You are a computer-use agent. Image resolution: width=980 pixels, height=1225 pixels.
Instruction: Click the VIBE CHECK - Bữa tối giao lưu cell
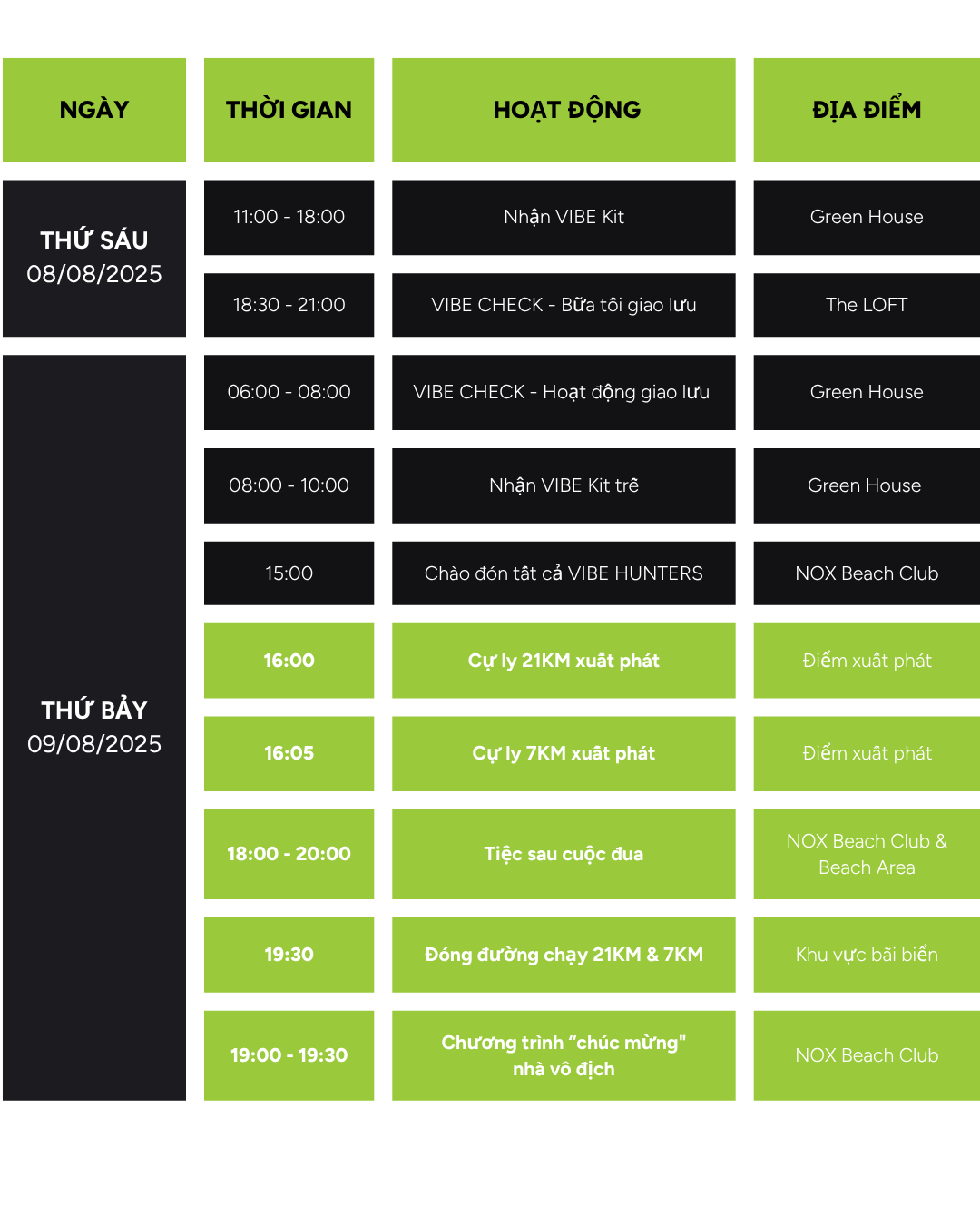click(563, 305)
